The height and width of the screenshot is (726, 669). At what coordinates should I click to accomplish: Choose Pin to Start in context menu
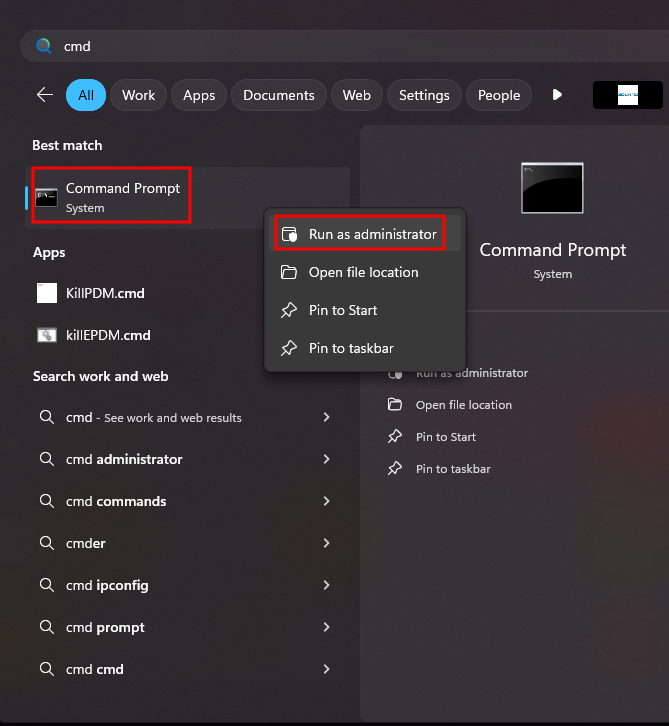342,310
